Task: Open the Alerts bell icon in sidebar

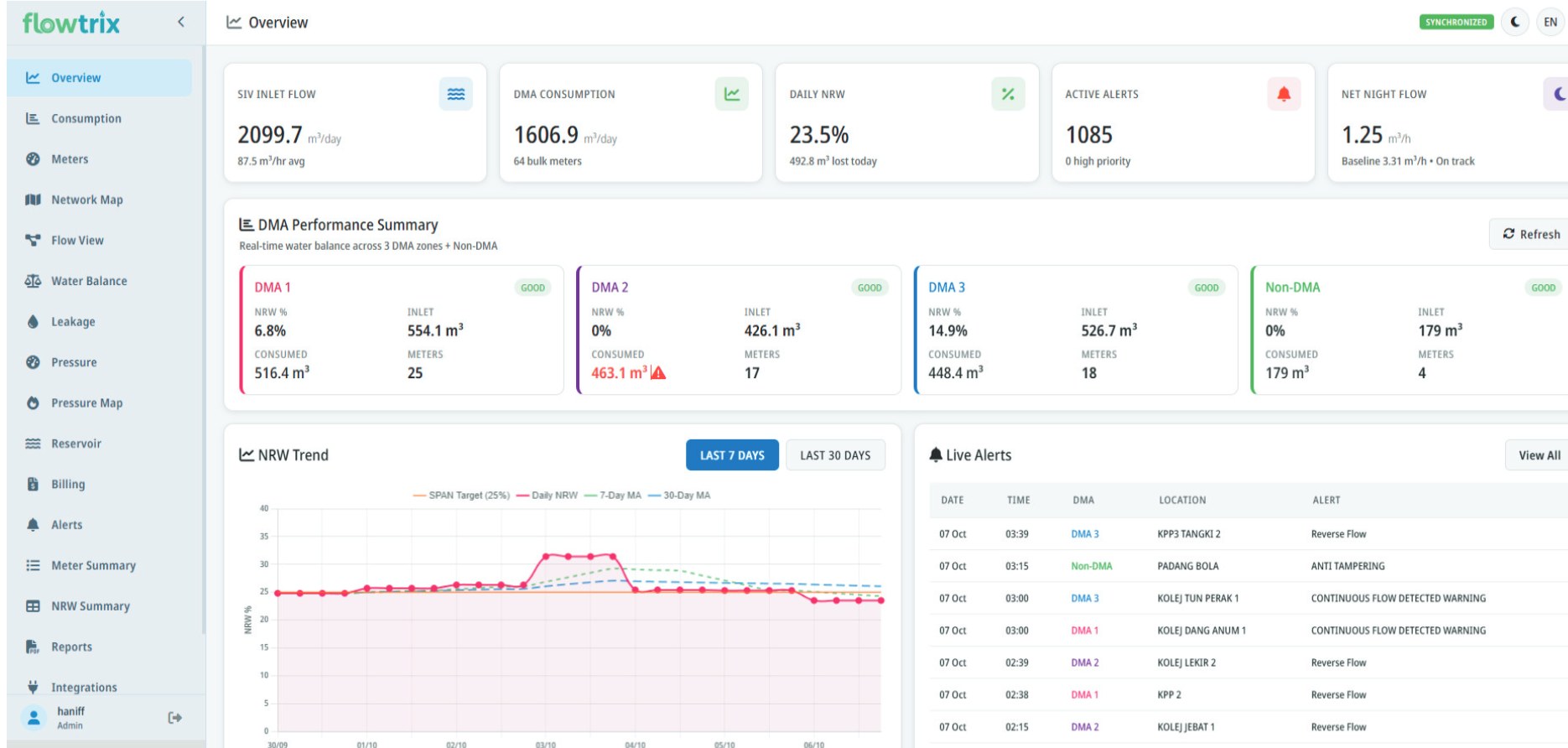Action: [33, 525]
